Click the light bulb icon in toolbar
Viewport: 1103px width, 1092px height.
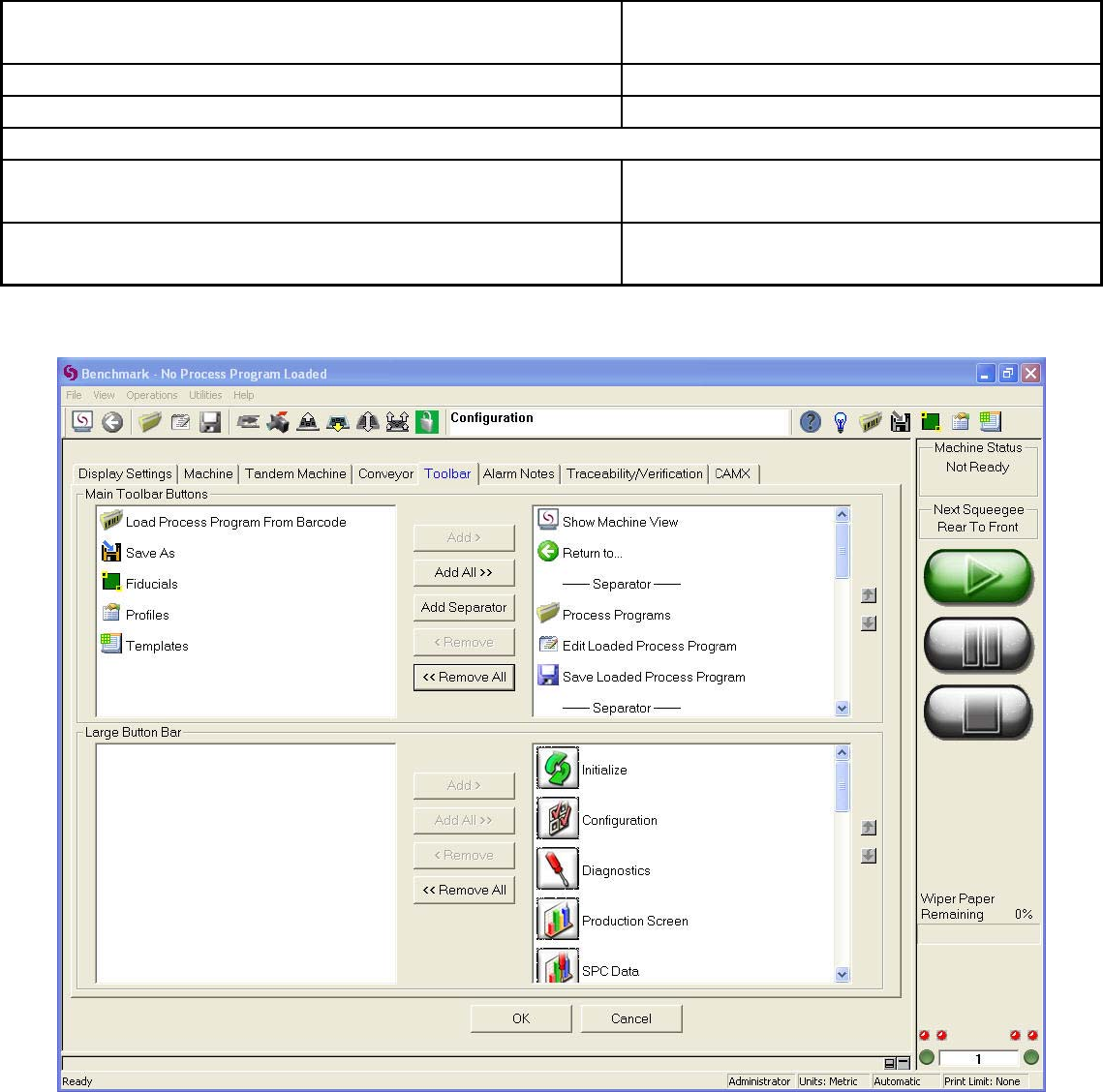coord(841,422)
